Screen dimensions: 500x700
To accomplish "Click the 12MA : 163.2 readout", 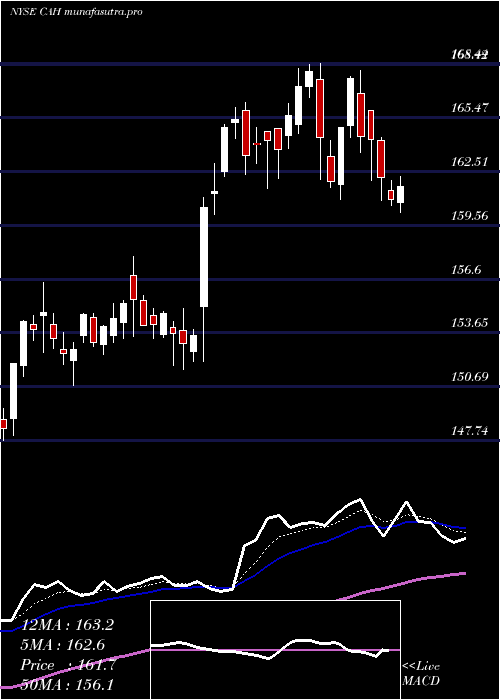I will (x=67, y=625).
